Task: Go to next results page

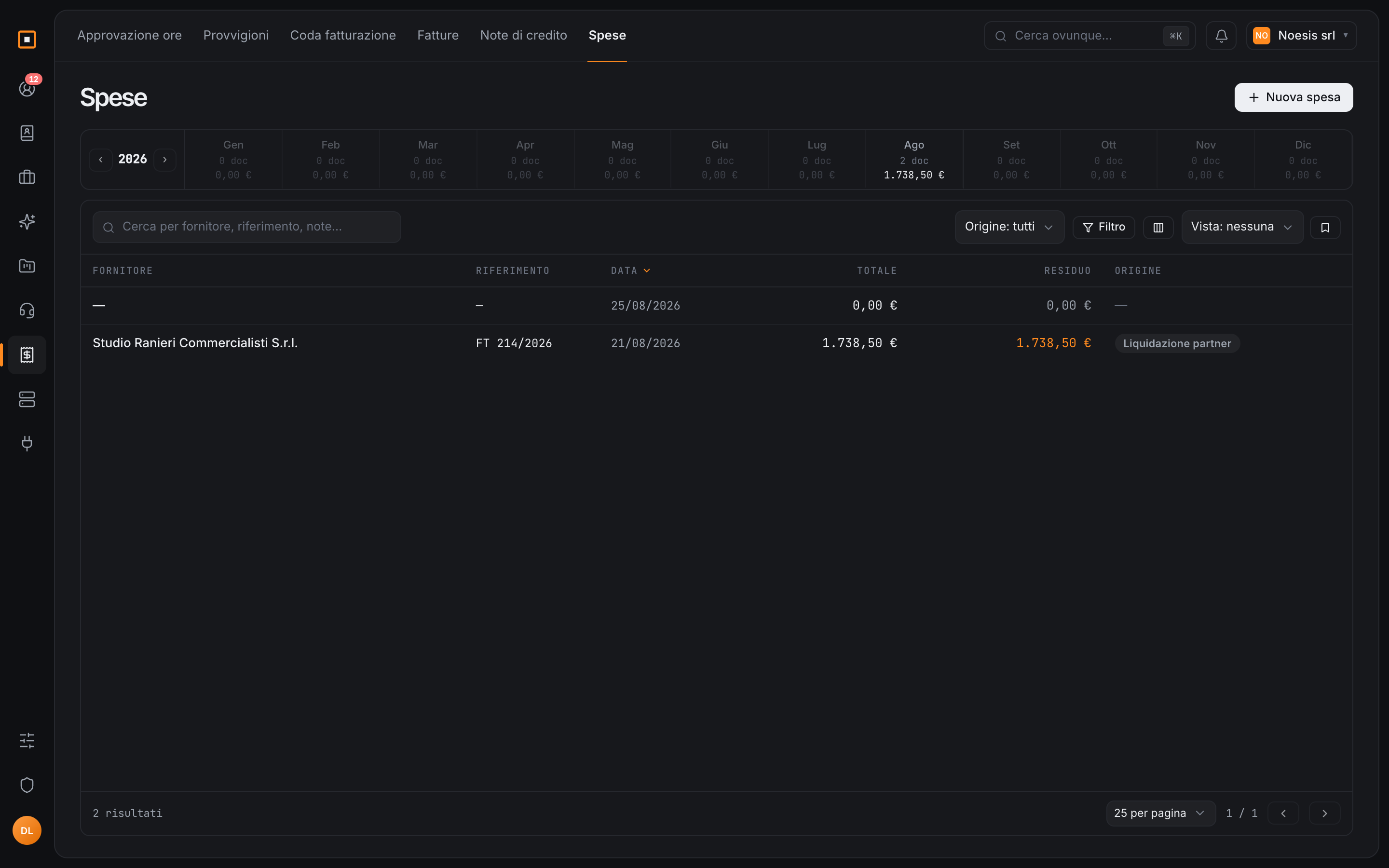Action: tap(1325, 814)
